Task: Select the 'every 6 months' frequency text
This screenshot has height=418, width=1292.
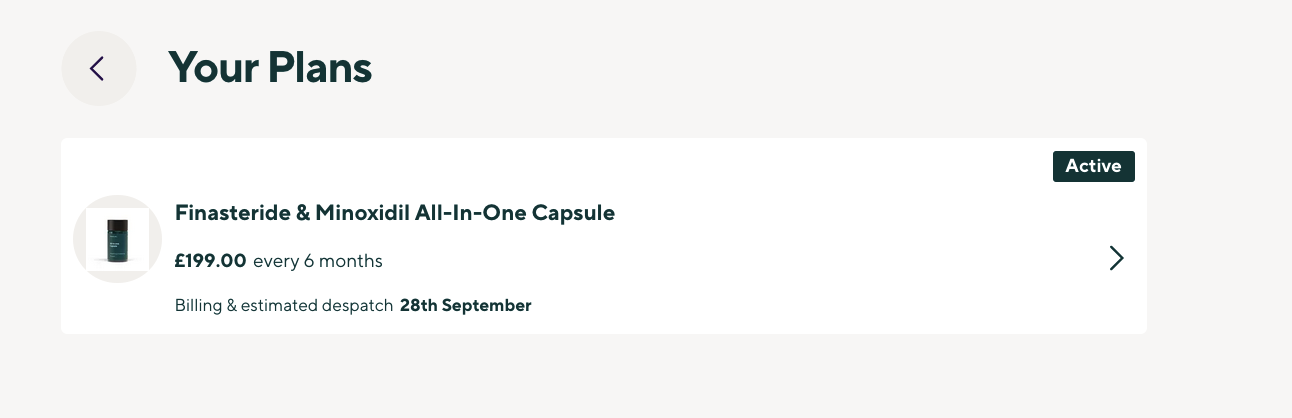Action: point(318,261)
